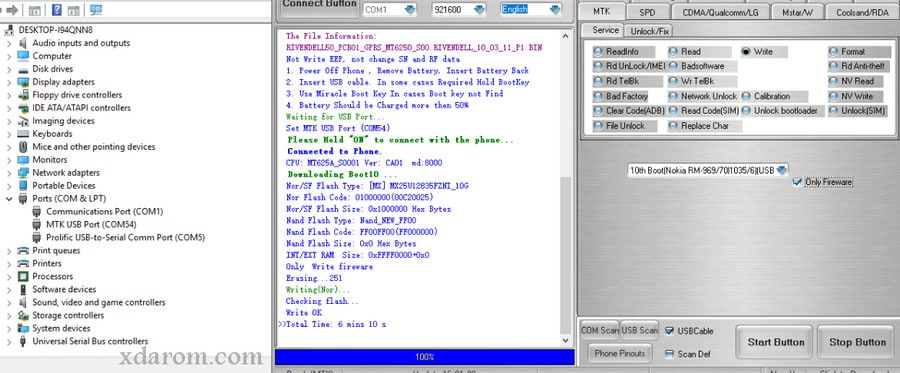This screenshot has width=900, height=373.
Task: Toggle the Scan Def checkbox
Action: (x=669, y=354)
